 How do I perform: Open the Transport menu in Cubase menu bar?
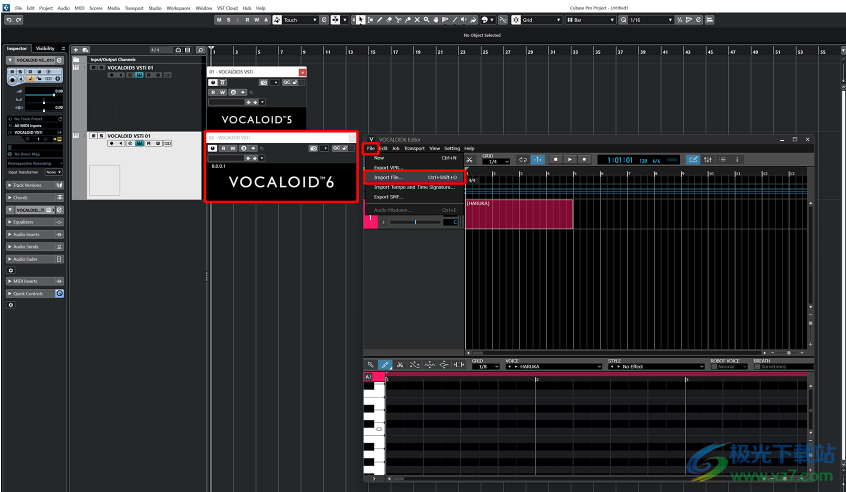pyautogui.click(x=134, y=7)
